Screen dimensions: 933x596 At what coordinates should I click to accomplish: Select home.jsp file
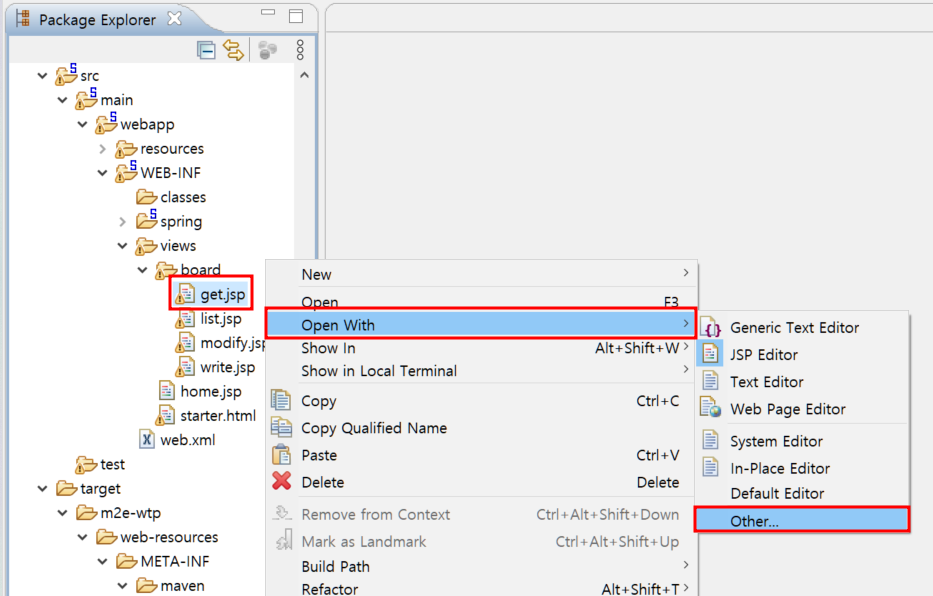point(211,391)
